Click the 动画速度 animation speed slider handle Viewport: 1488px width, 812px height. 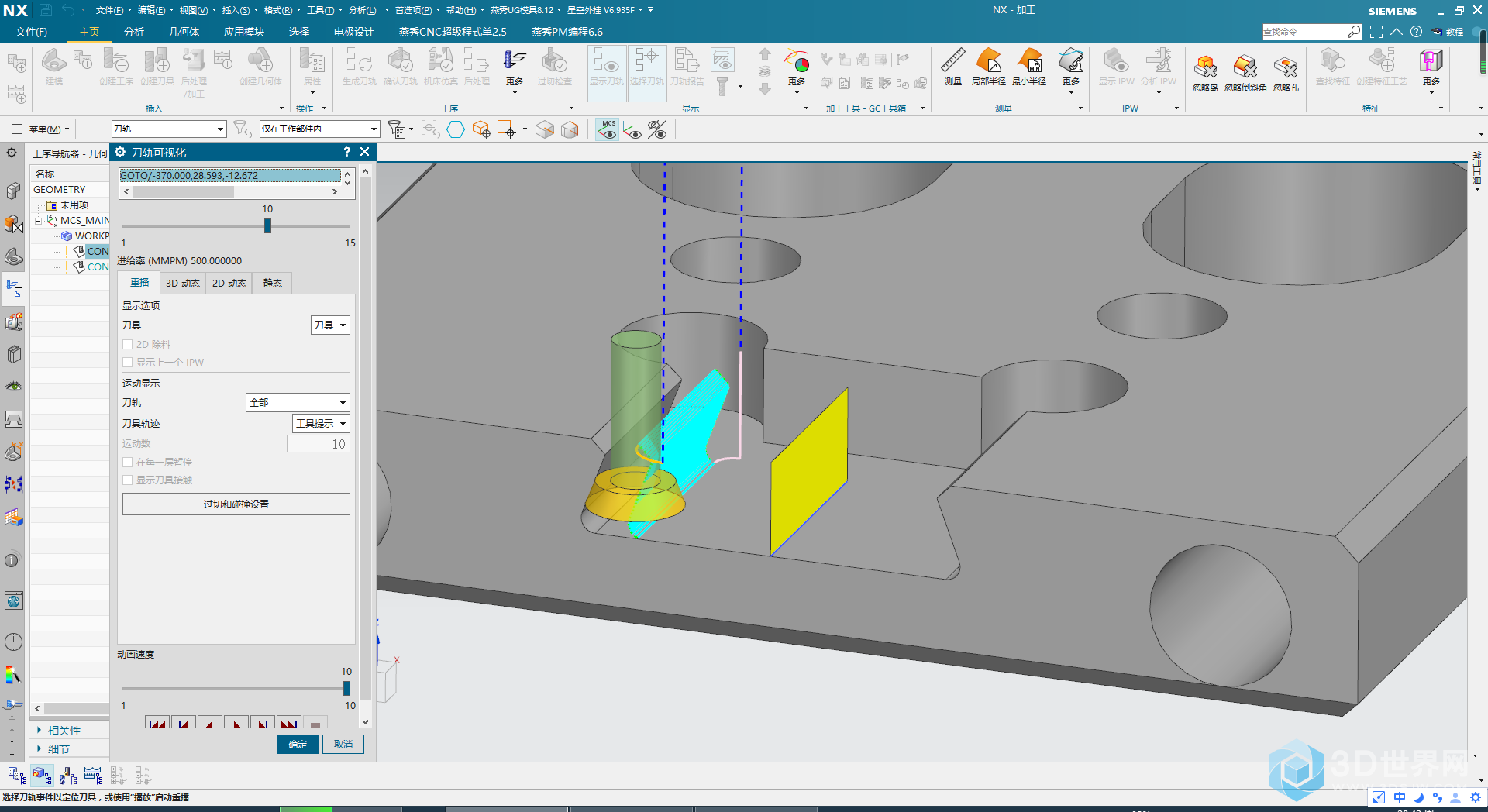[346, 688]
